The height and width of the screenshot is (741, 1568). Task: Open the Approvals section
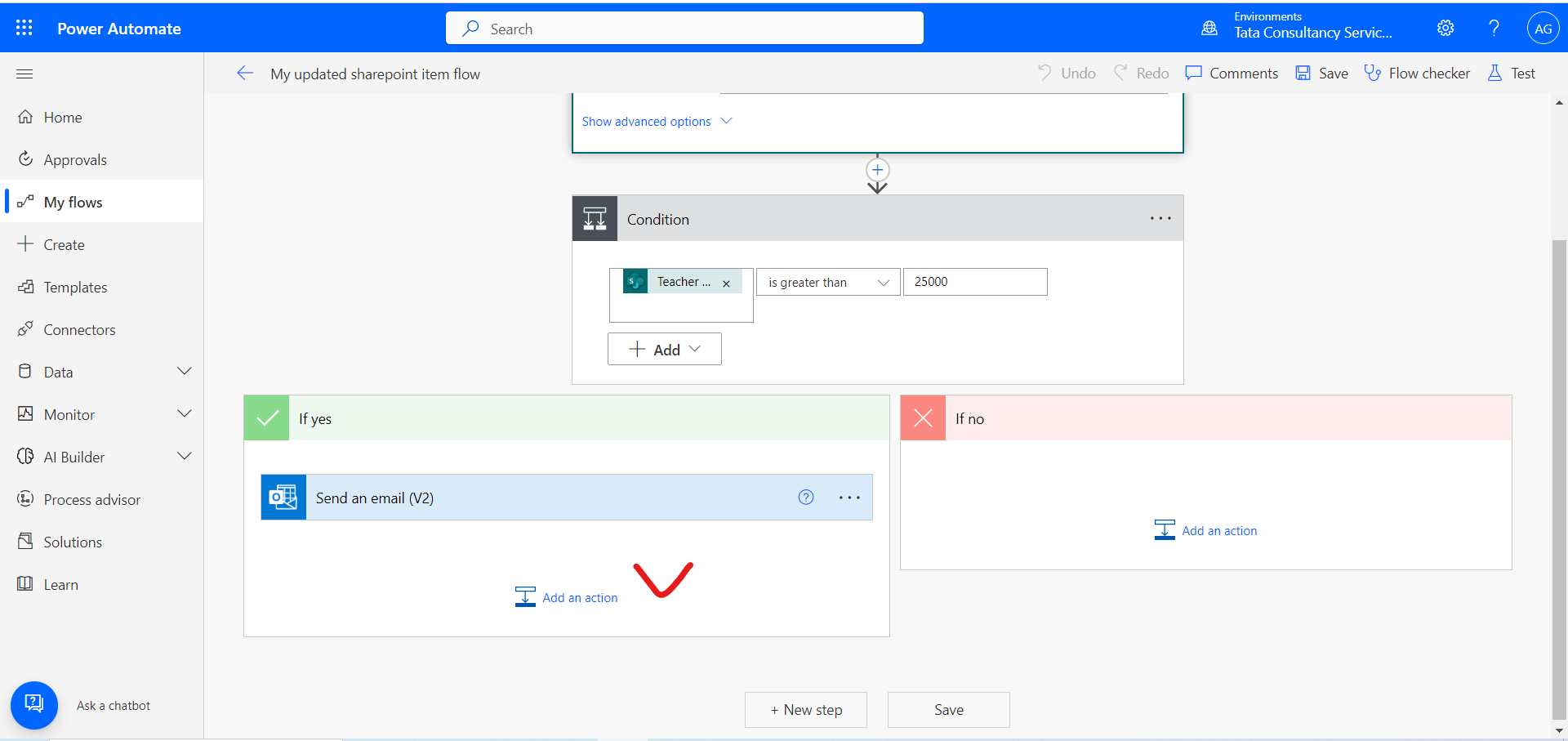(75, 159)
